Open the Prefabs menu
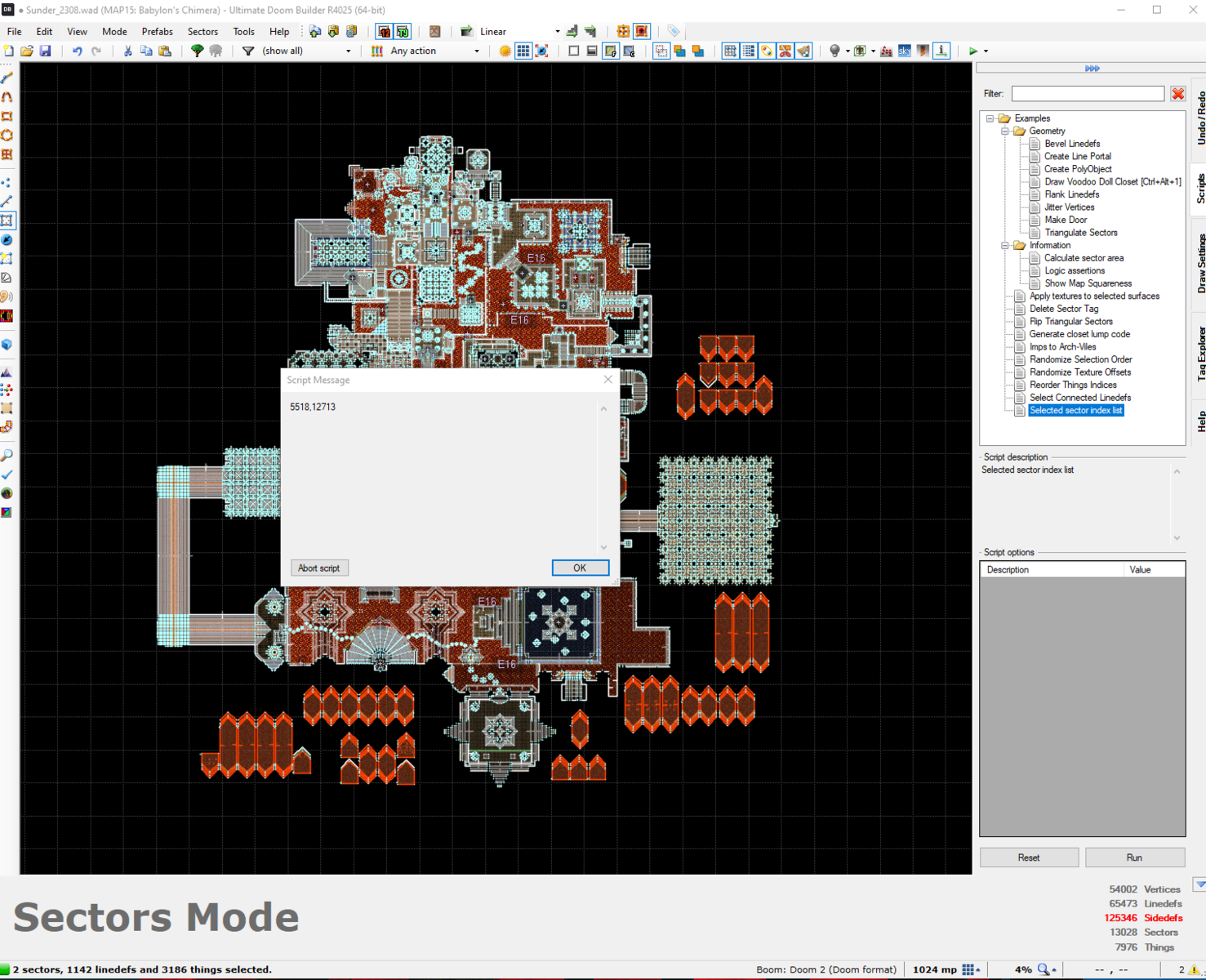 tap(157, 31)
